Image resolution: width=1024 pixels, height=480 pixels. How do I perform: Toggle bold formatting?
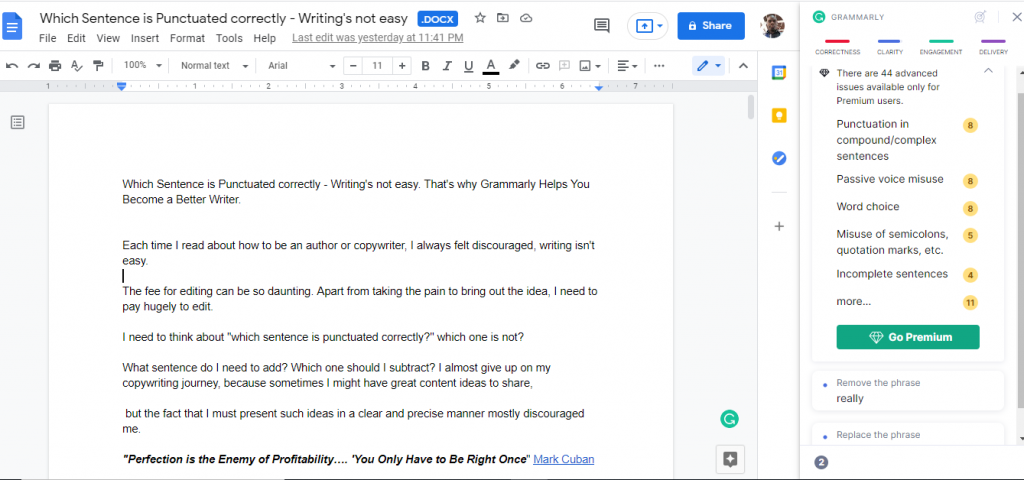(x=425, y=65)
